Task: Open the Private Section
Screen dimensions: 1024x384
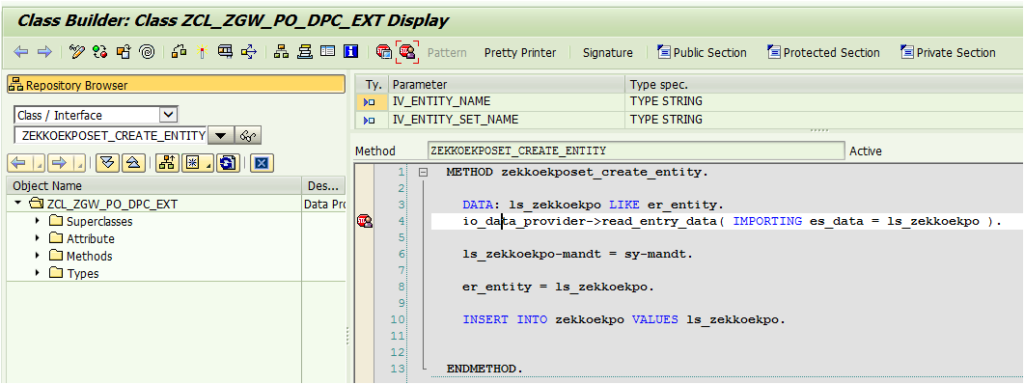Action: click(948, 53)
